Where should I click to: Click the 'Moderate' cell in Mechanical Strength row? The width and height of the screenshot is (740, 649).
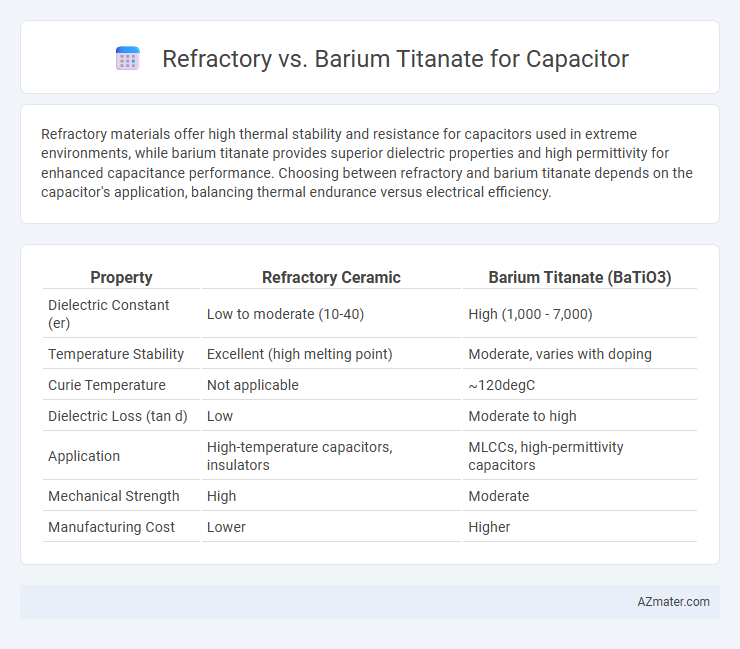tap(580, 496)
